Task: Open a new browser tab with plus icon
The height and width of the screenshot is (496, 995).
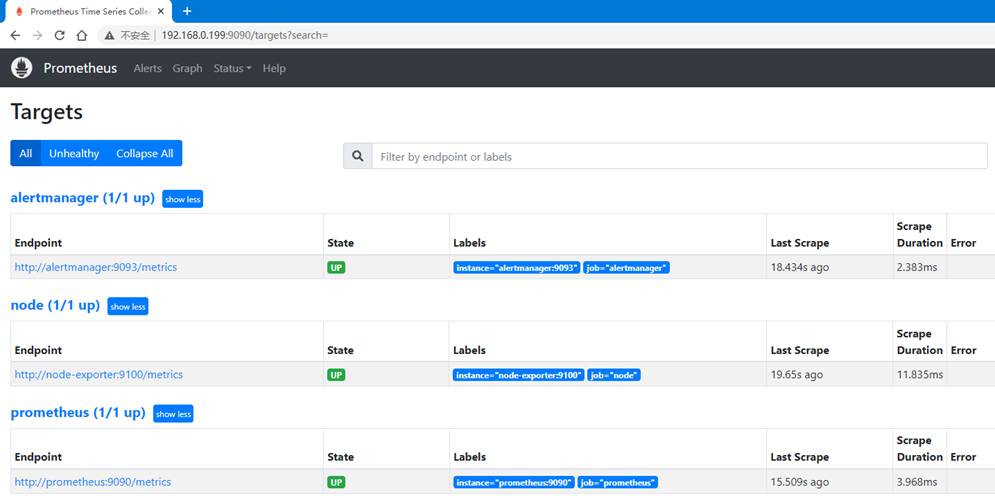Action: pyautogui.click(x=187, y=11)
